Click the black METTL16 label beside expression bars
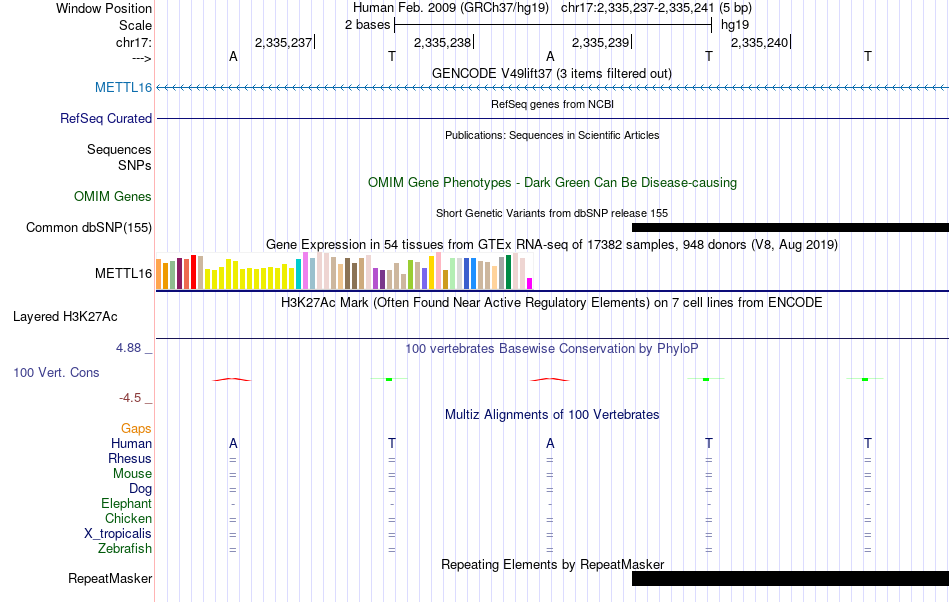Viewport: 950px width, 602px height. pos(123,274)
